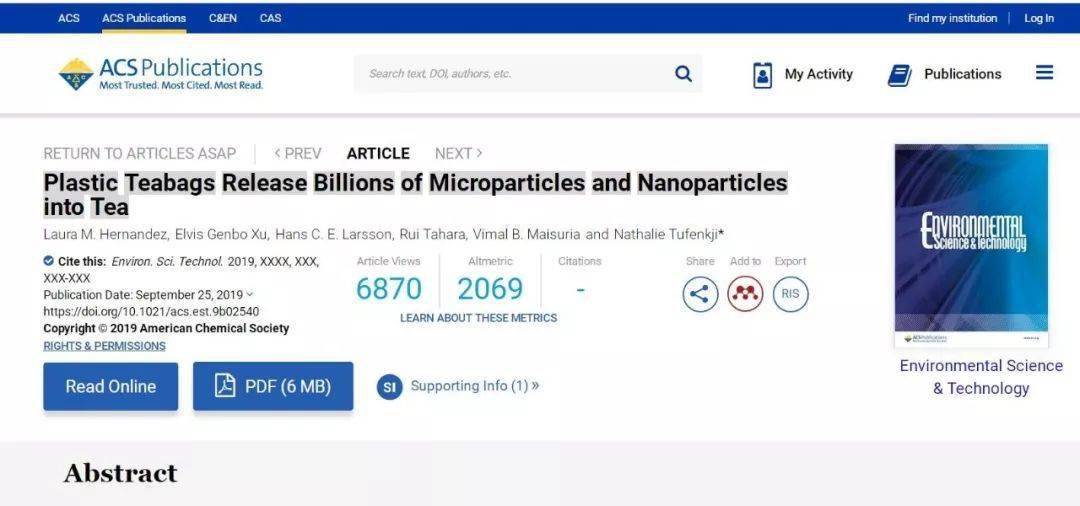Click the Publications book icon
The image size is (1080, 506).
click(900, 75)
